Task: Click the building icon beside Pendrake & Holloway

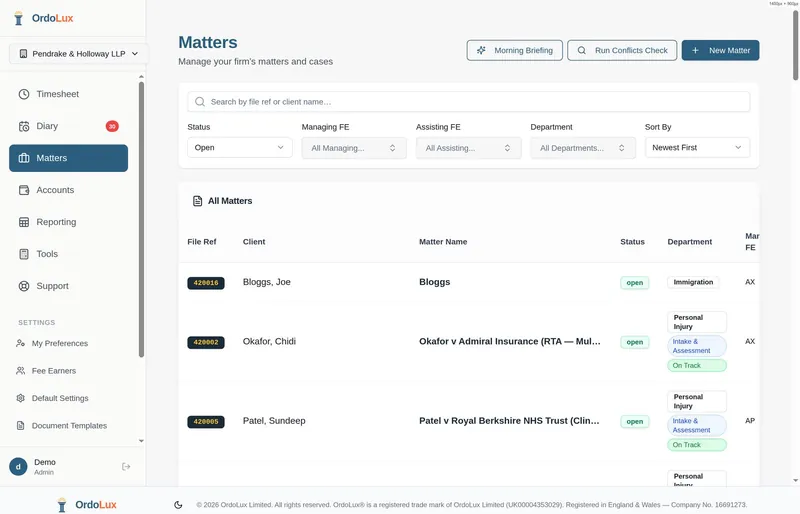Action: click(x=23, y=54)
